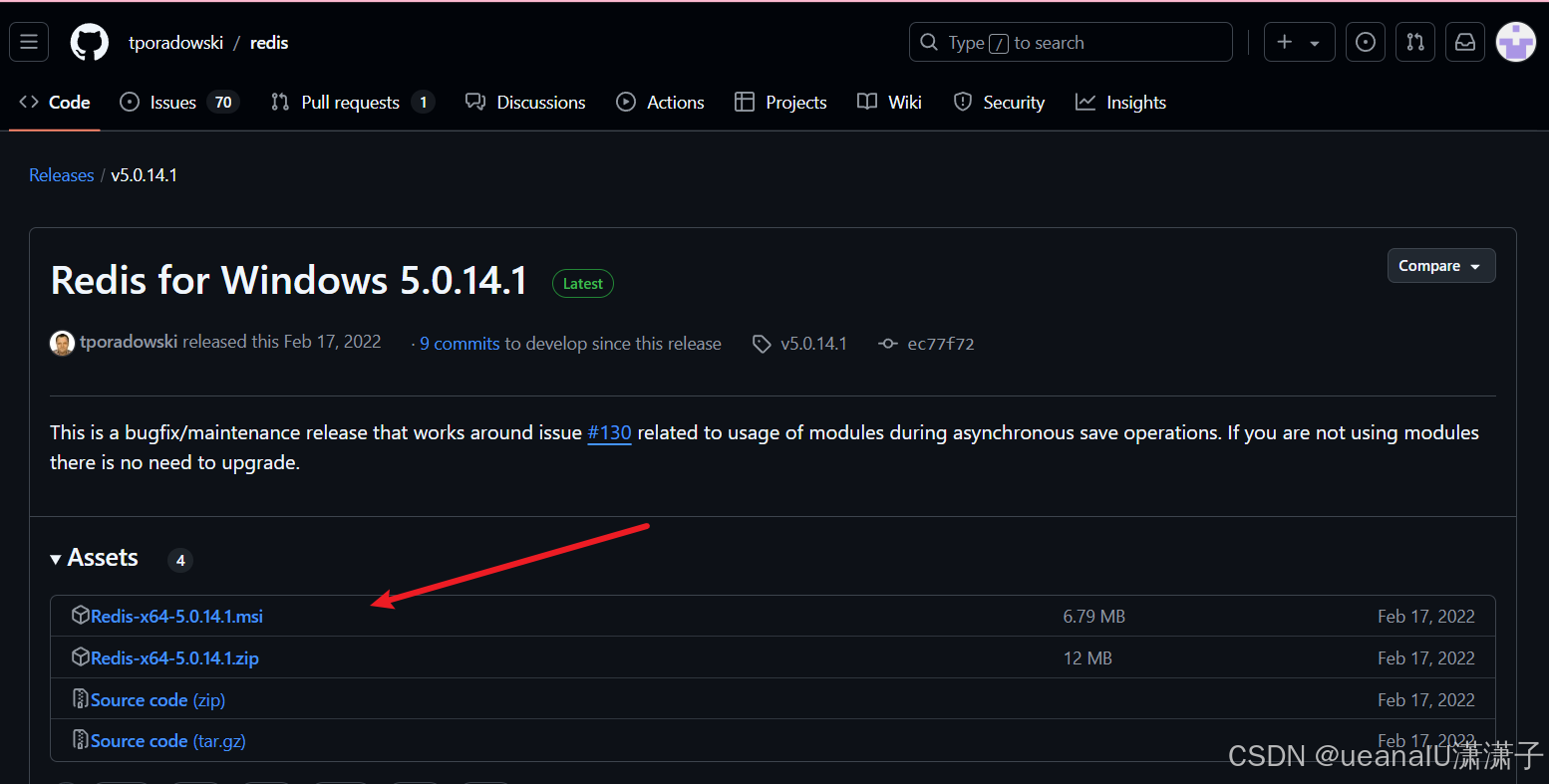Click the plus create-new icon
This screenshot has width=1549, height=784.
tap(1285, 42)
